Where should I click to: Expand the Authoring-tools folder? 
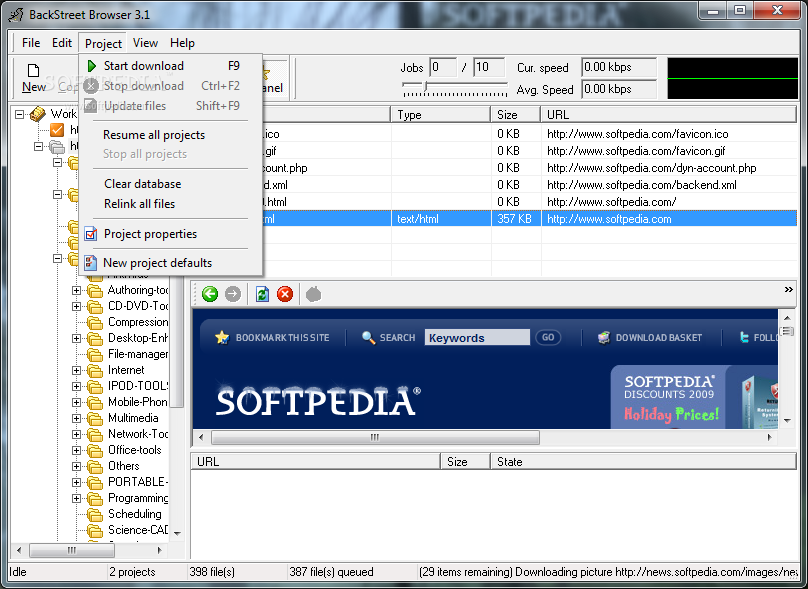pyautogui.click(x=76, y=291)
